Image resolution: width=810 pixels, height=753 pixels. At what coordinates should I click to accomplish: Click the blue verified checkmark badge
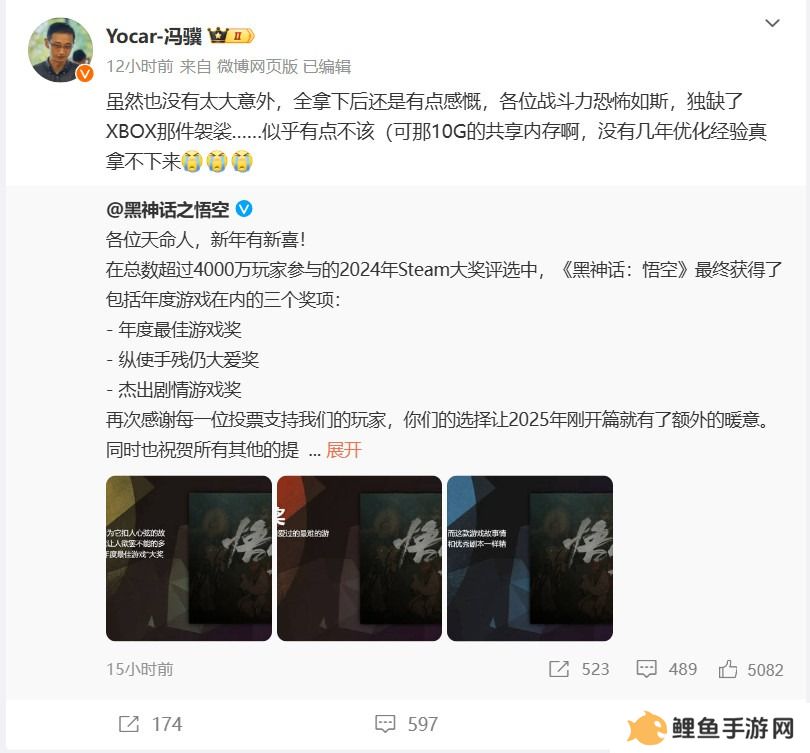[244, 209]
